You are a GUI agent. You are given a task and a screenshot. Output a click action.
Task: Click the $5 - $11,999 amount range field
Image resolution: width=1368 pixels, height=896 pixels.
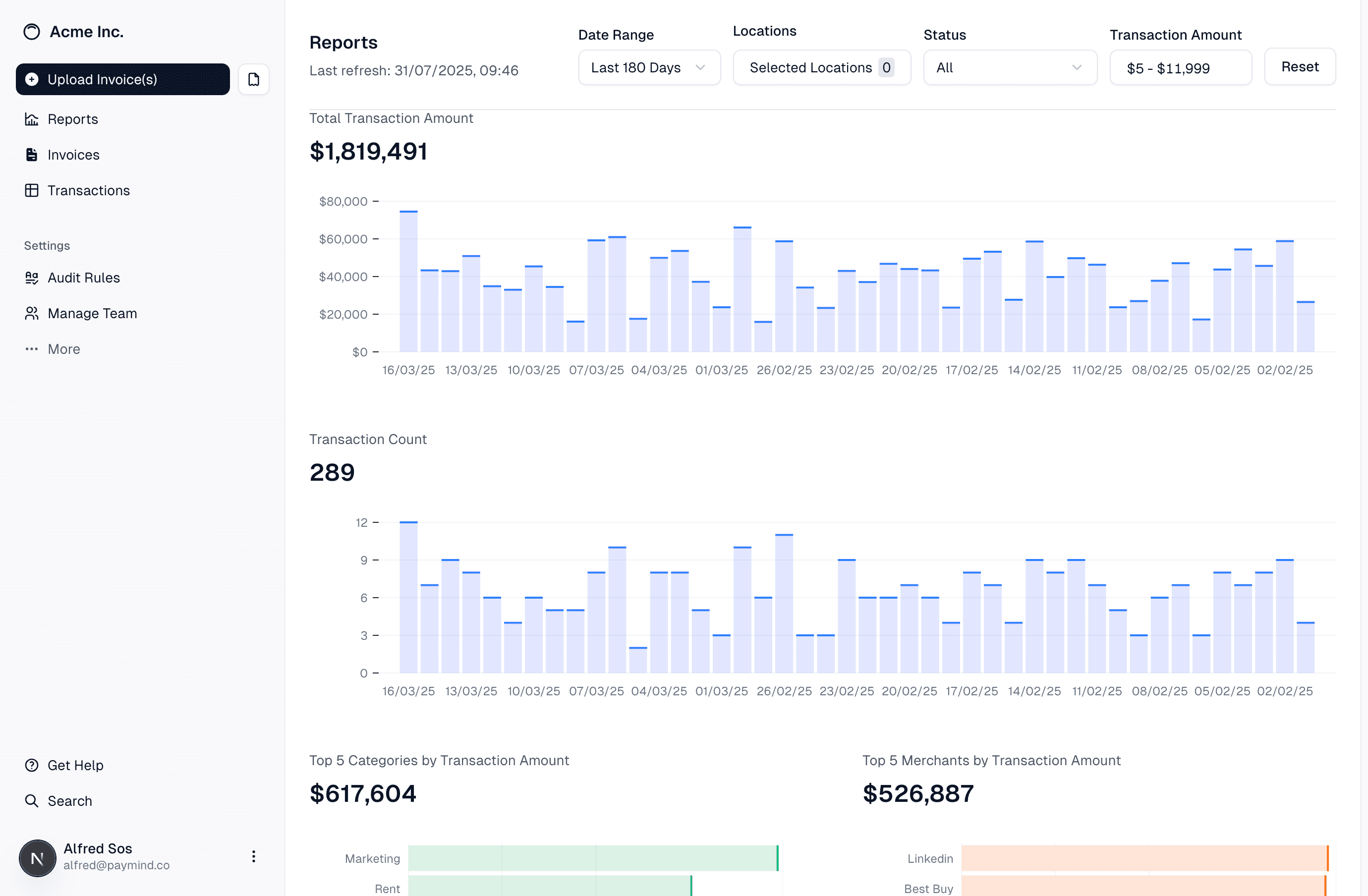(1180, 68)
